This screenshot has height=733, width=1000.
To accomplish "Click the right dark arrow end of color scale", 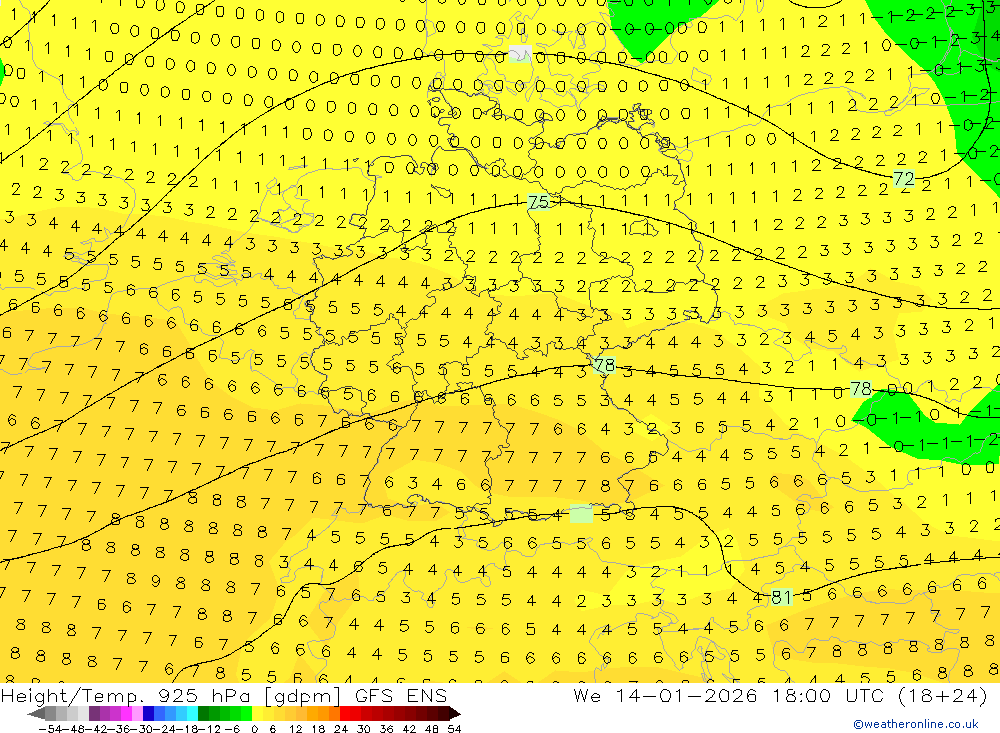I will coord(455,713).
